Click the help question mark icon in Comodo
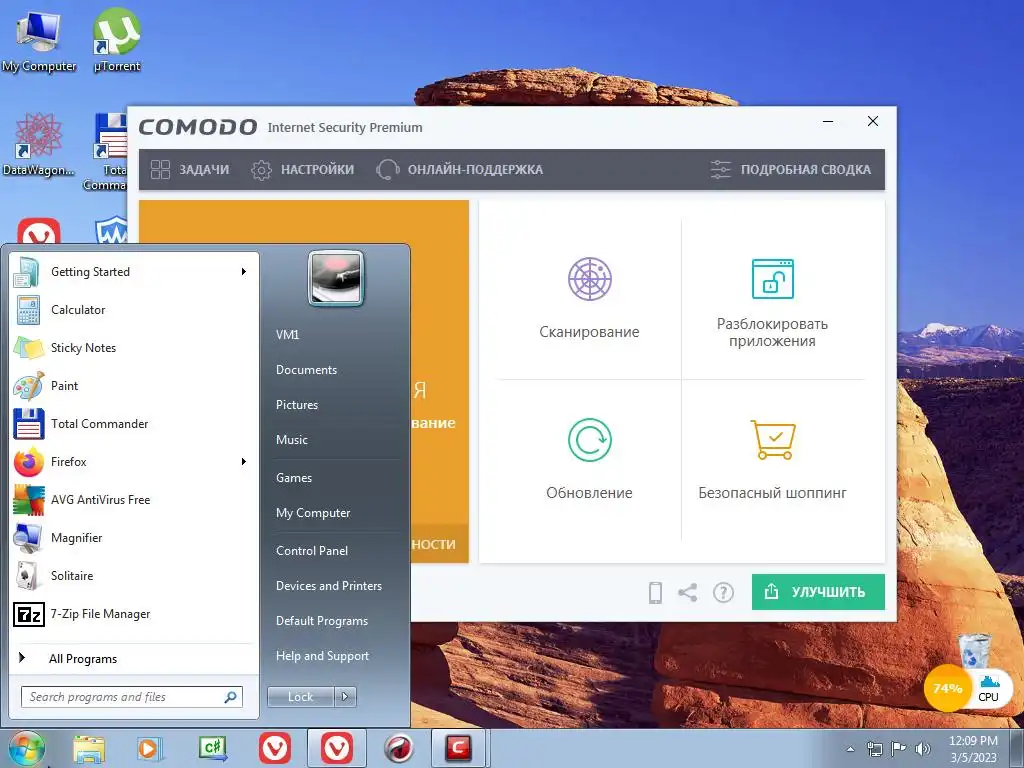This screenshot has height=768, width=1024. (723, 592)
